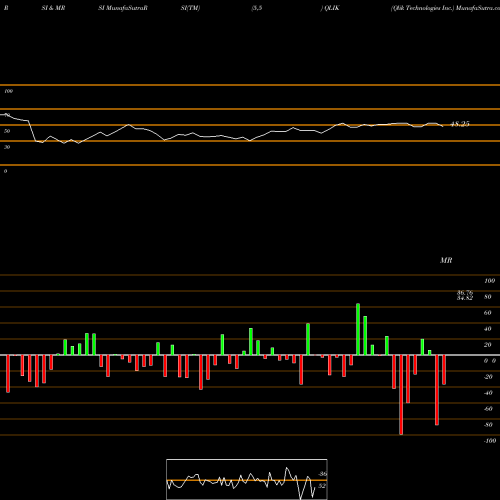
Task: Click the MR axis label 60
Action: click(488, 313)
